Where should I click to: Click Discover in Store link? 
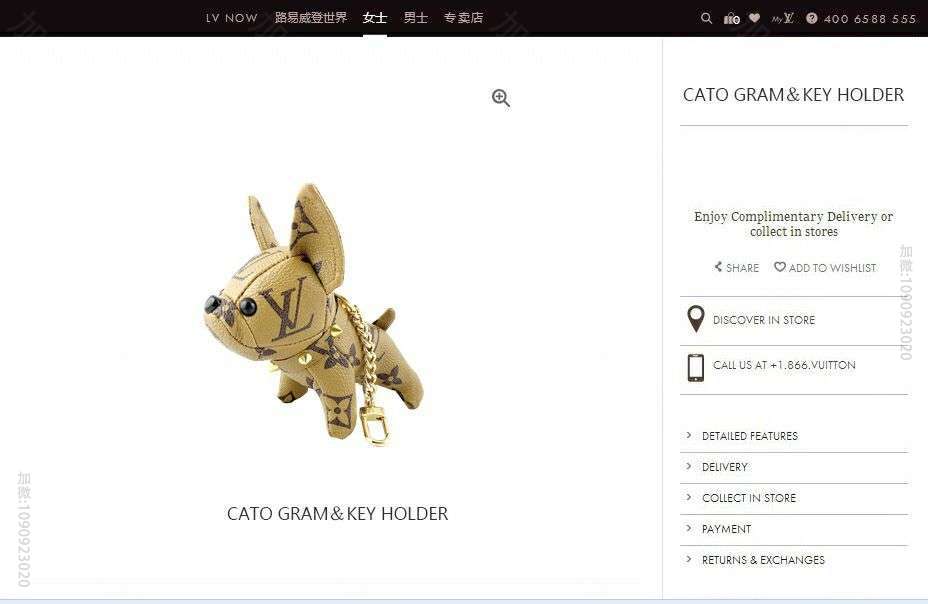coord(763,320)
